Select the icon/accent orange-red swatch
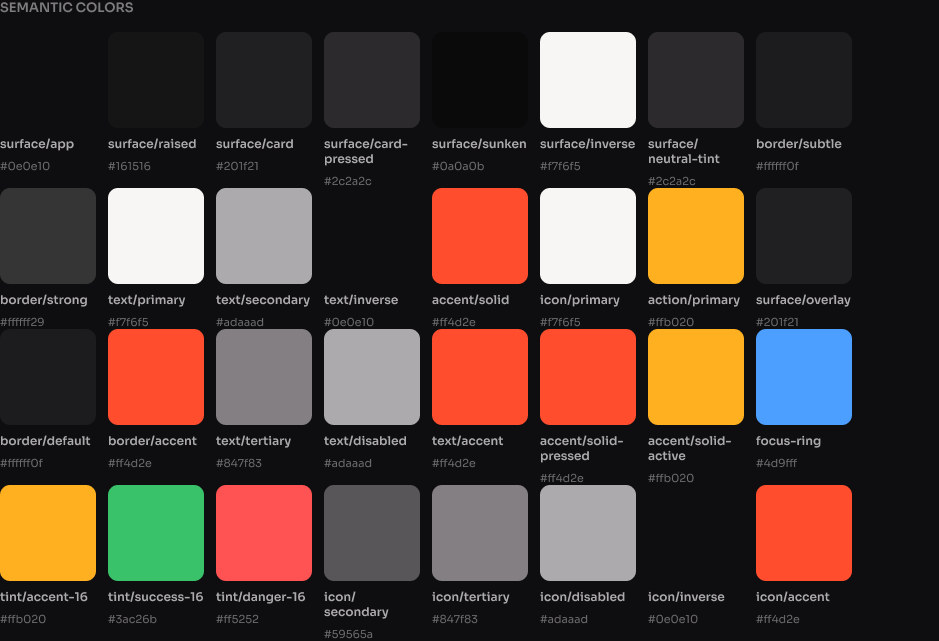939x641 pixels. pos(804,533)
